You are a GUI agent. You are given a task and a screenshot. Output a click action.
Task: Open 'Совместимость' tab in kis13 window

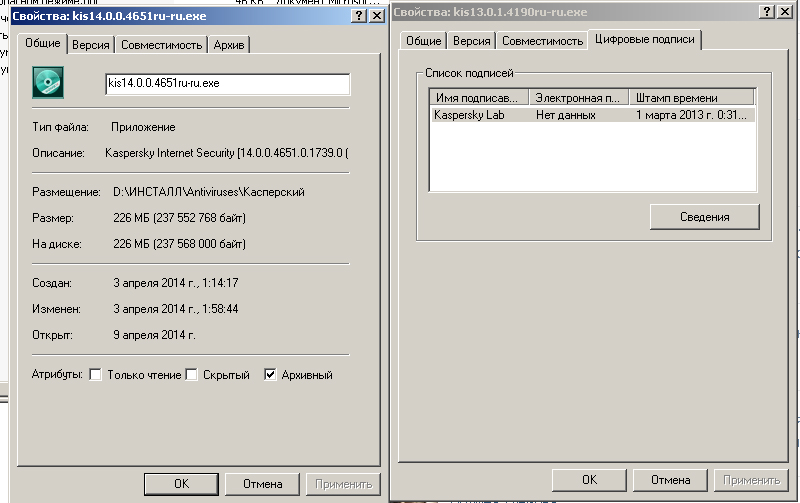542,41
